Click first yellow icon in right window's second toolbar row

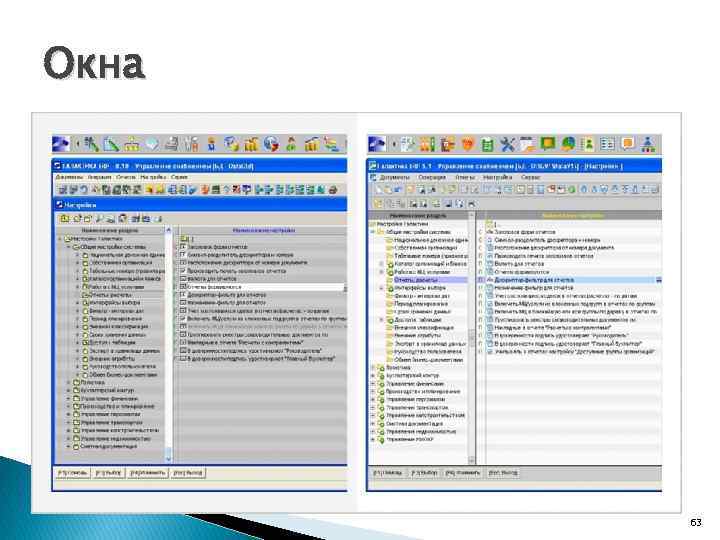click(x=377, y=203)
